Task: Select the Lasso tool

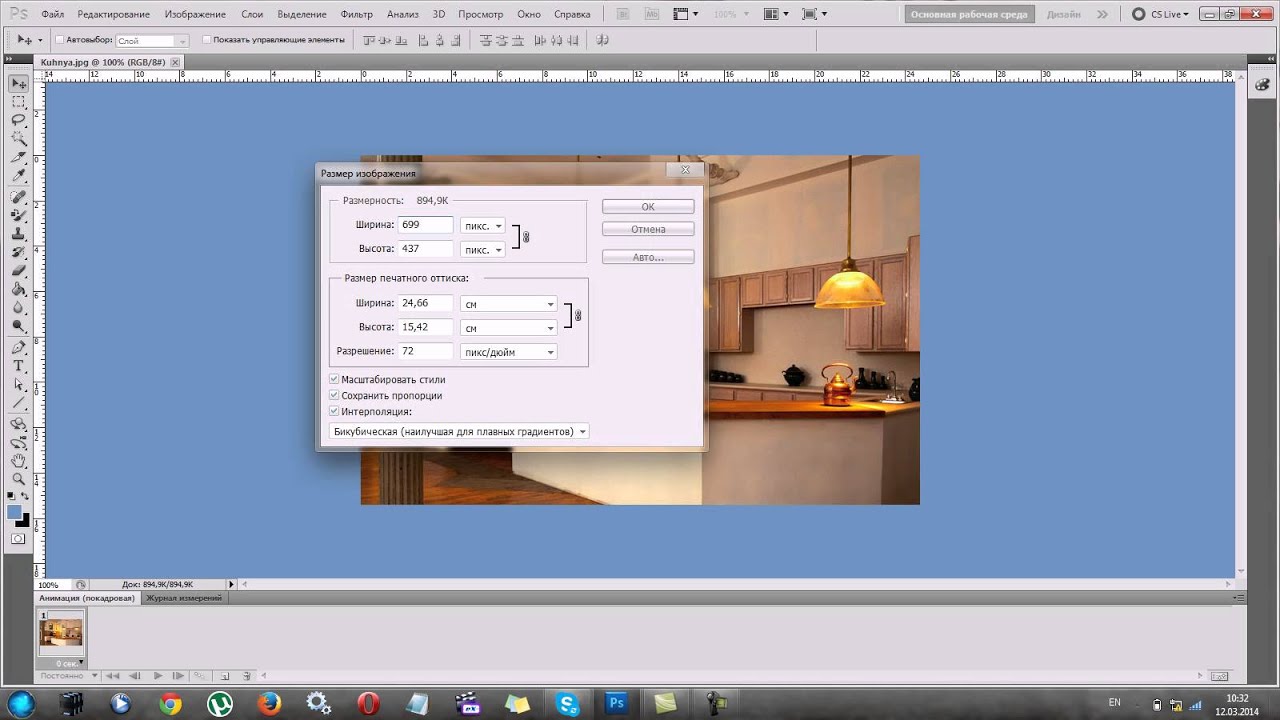Action: (18, 120)
